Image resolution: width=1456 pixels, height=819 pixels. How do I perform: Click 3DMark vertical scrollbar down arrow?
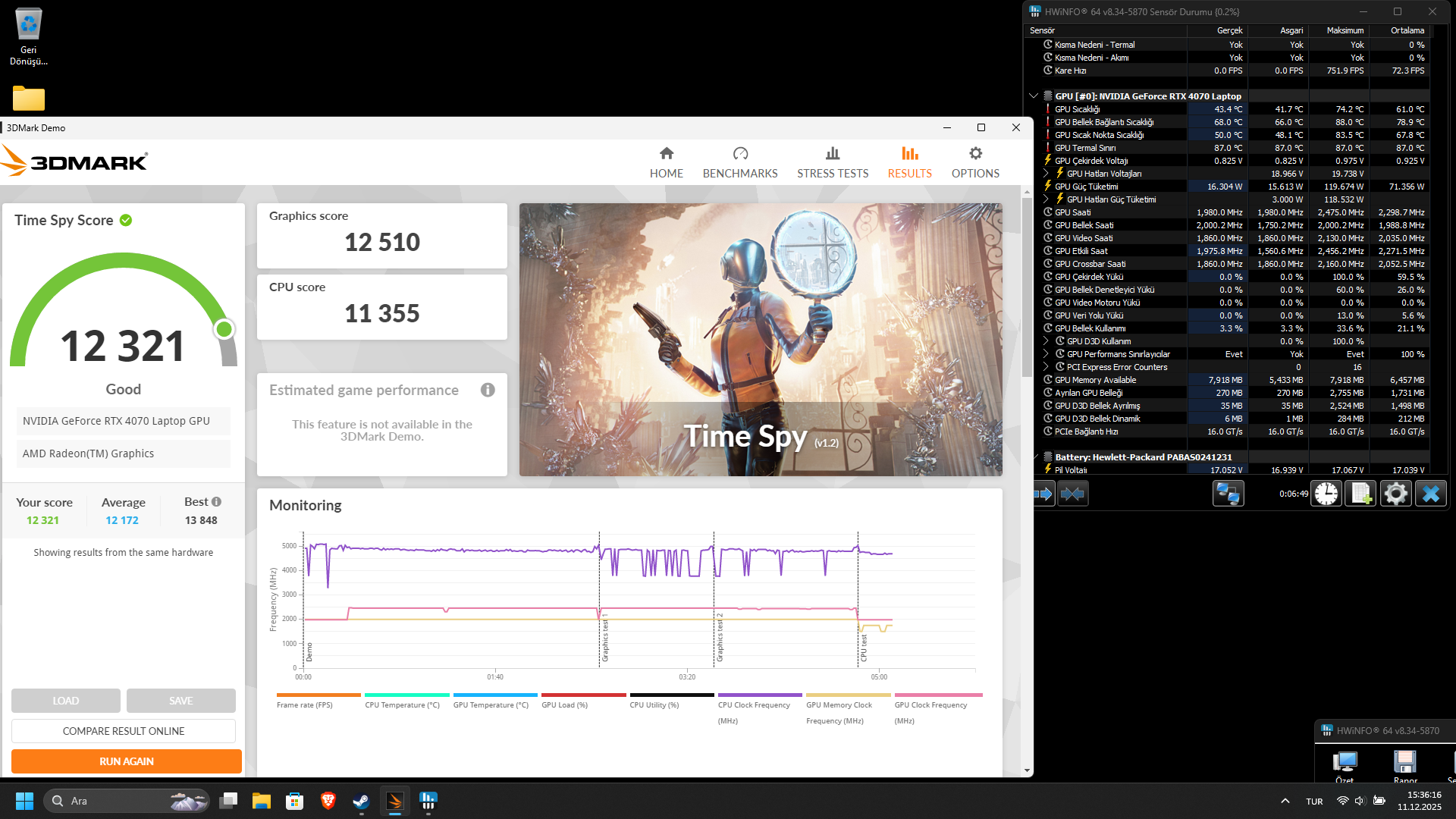pos(1027,770)
